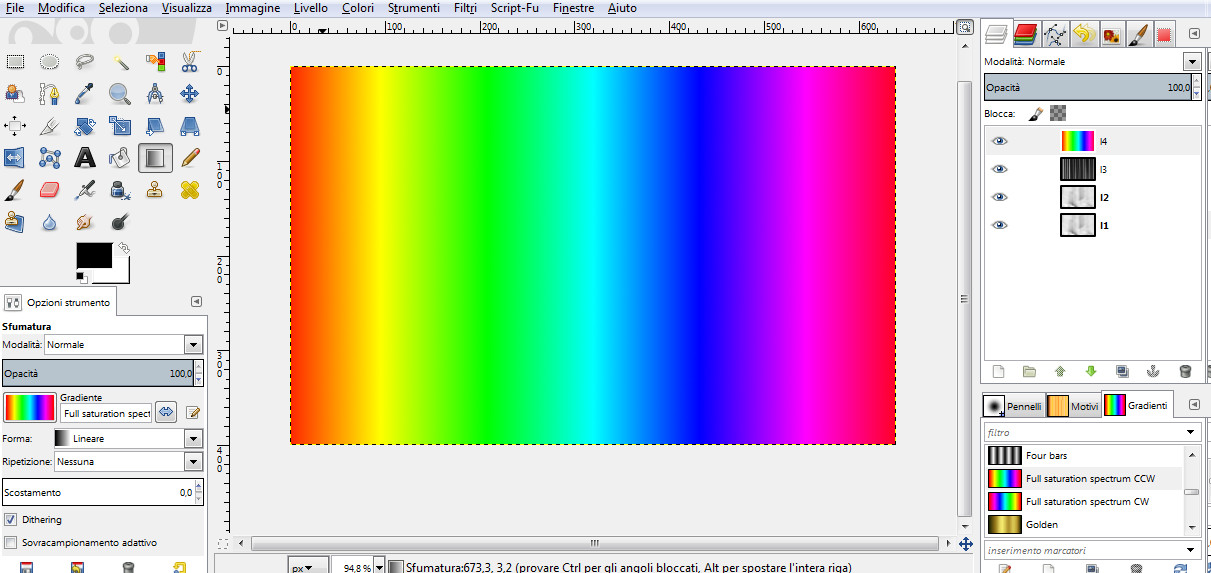Select the Ellipse Select tool
1211x573 pixels.
pyautogui.click(x=50, y=62)
